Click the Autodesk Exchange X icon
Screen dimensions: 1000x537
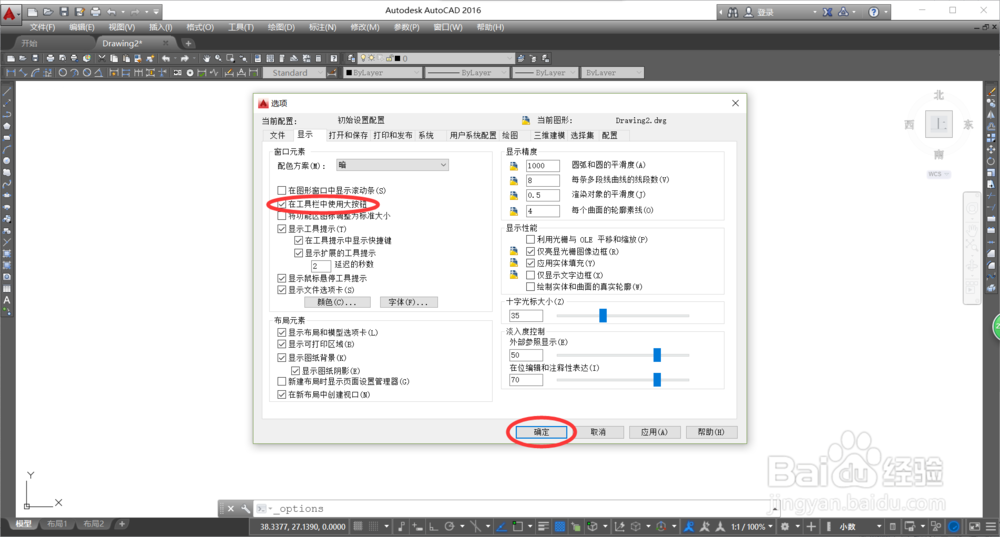(827, 12)
